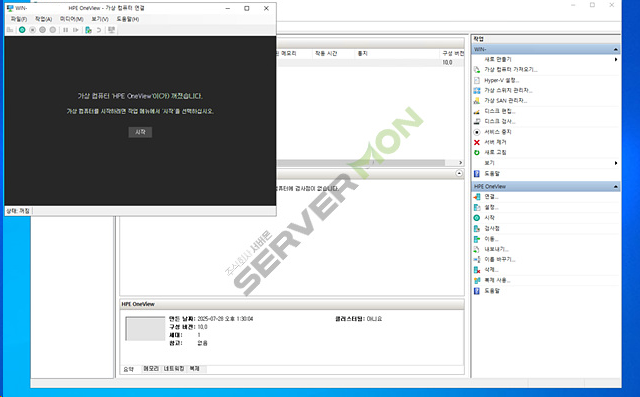The image size is (640, 397).
Task: Sort by the 작동 시간 column header
Action: point(333,53)
